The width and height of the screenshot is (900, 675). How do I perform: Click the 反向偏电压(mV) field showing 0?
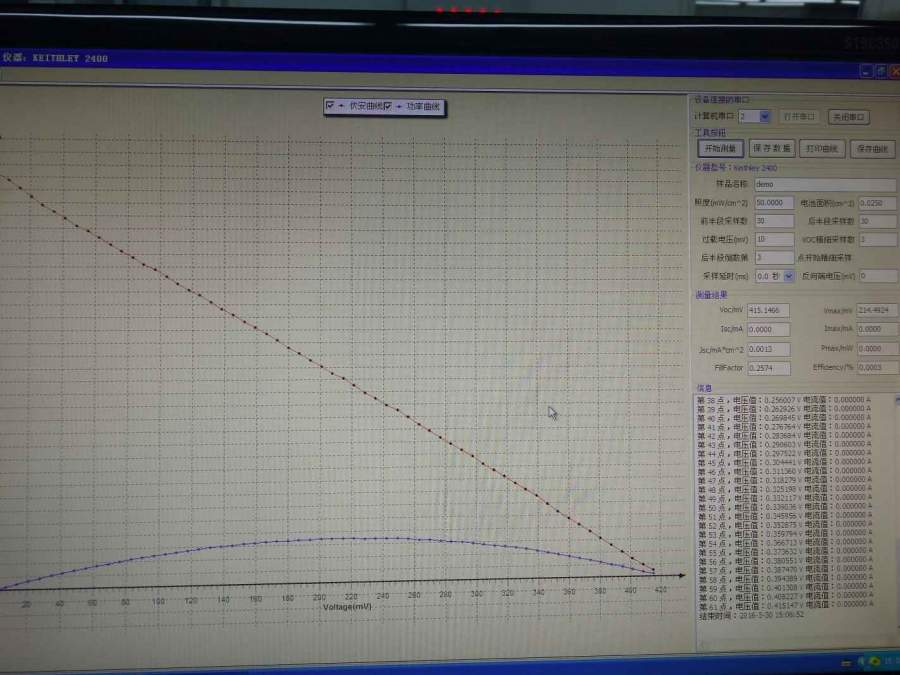click(878, 276)
